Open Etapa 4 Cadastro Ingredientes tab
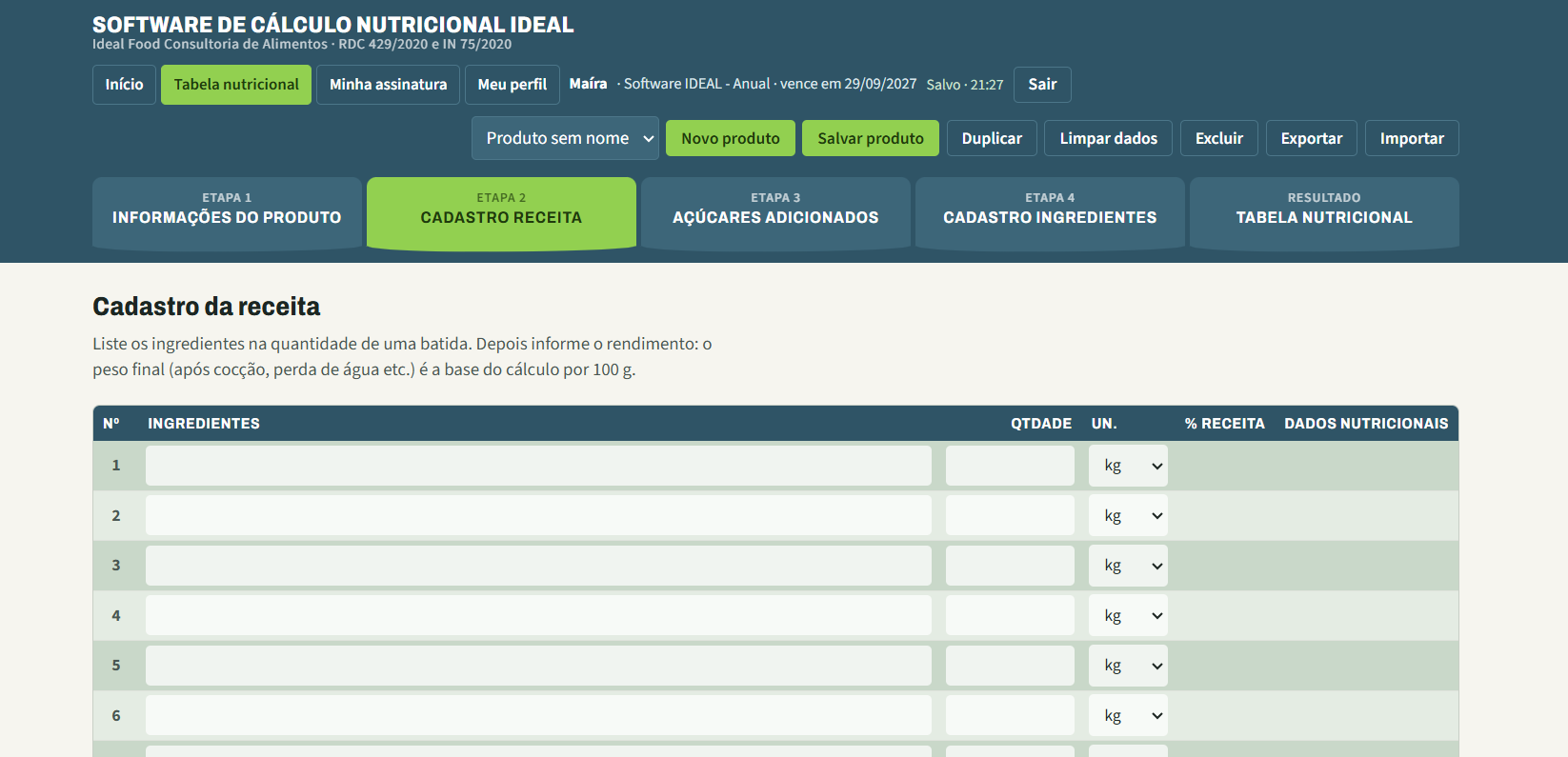Viewport: 1568px width, 757px height. pyautogui.click(x=1050, y=213)
